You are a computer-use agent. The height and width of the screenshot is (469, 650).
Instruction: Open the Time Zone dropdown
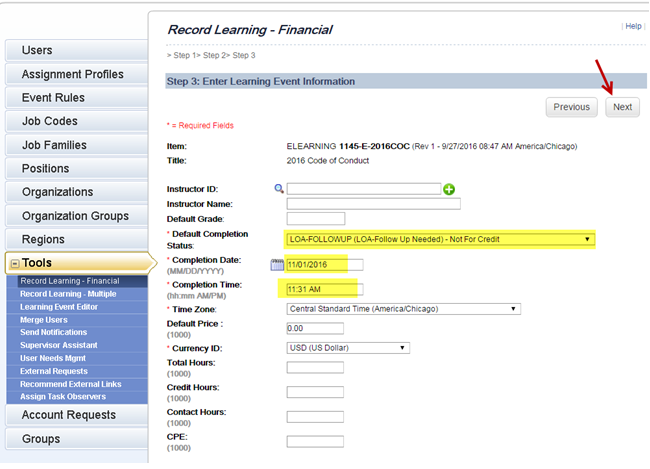pos(403,309)
